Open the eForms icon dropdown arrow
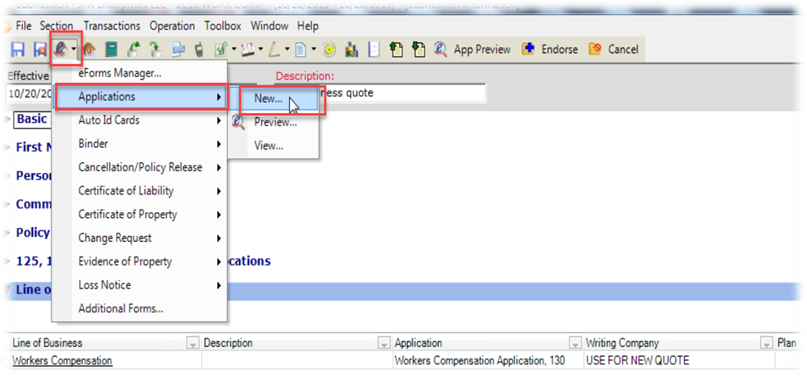The image size is (807, 386). tap(75, 49)
